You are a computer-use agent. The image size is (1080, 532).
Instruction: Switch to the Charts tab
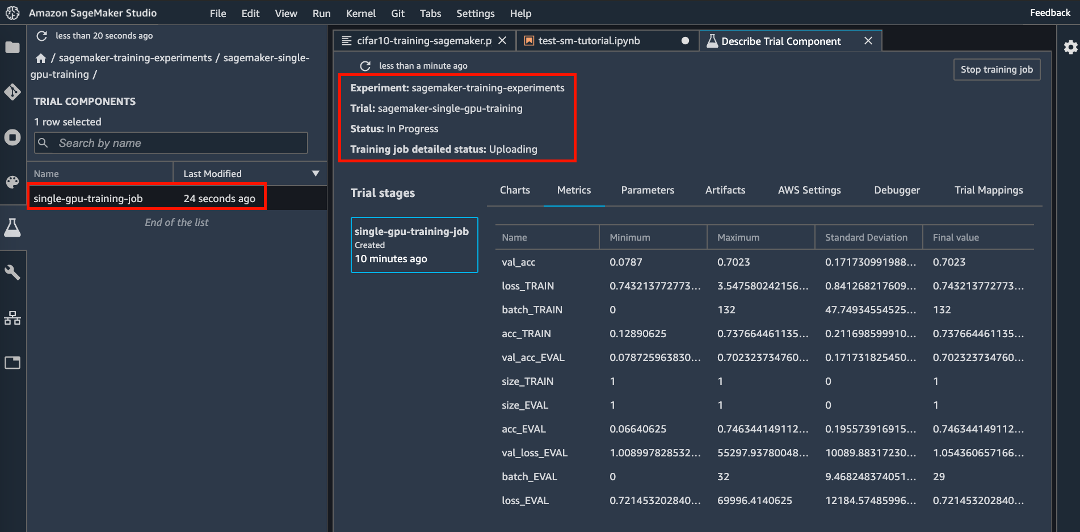tap(515, 190)
